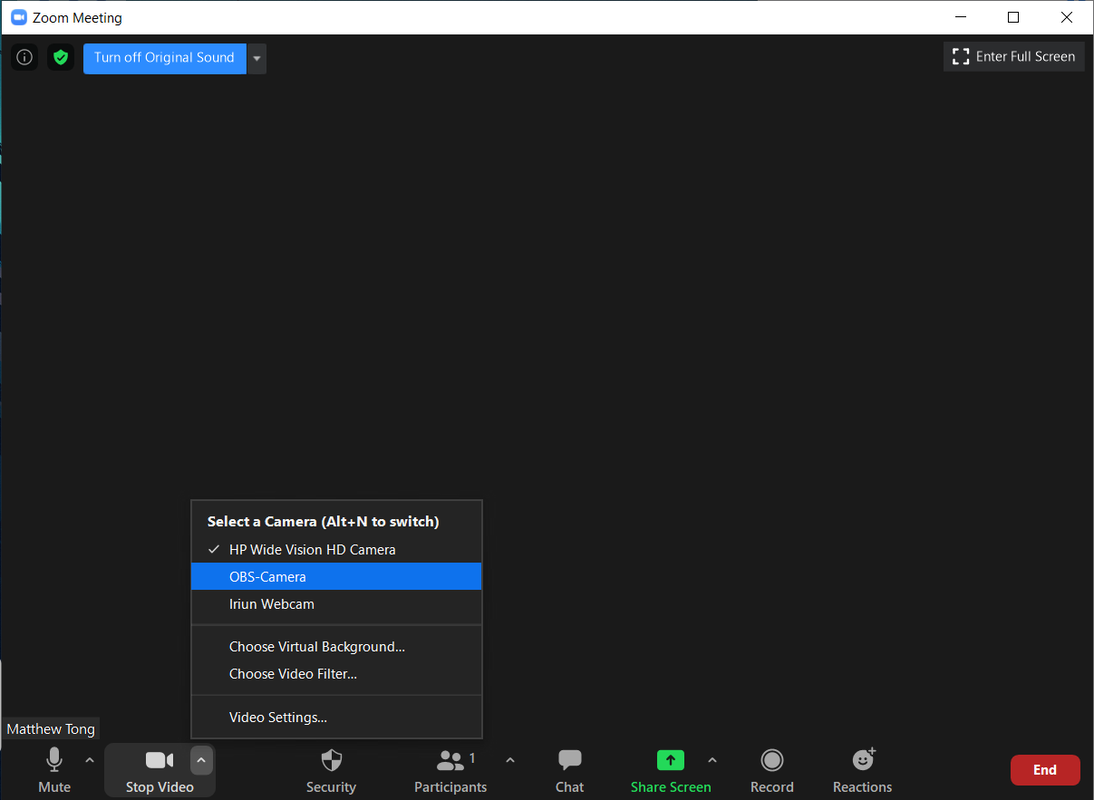The width and height of the screenshot is (1094, 800).
Task: Open the Participants panel
Action: pyautogui.click(x=451, y=770)
